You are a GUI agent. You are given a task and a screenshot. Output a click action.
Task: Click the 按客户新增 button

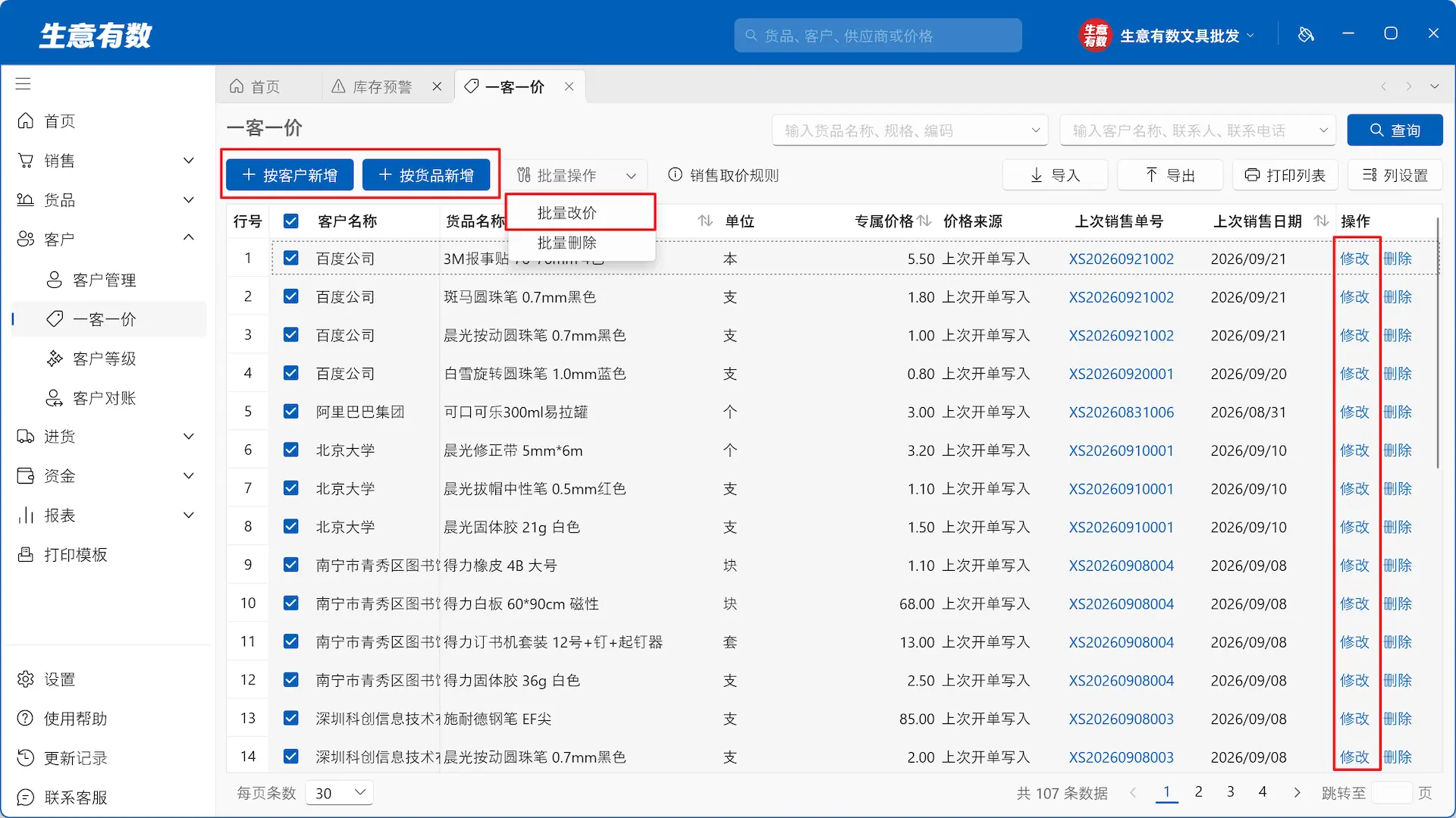coord(290,176)
